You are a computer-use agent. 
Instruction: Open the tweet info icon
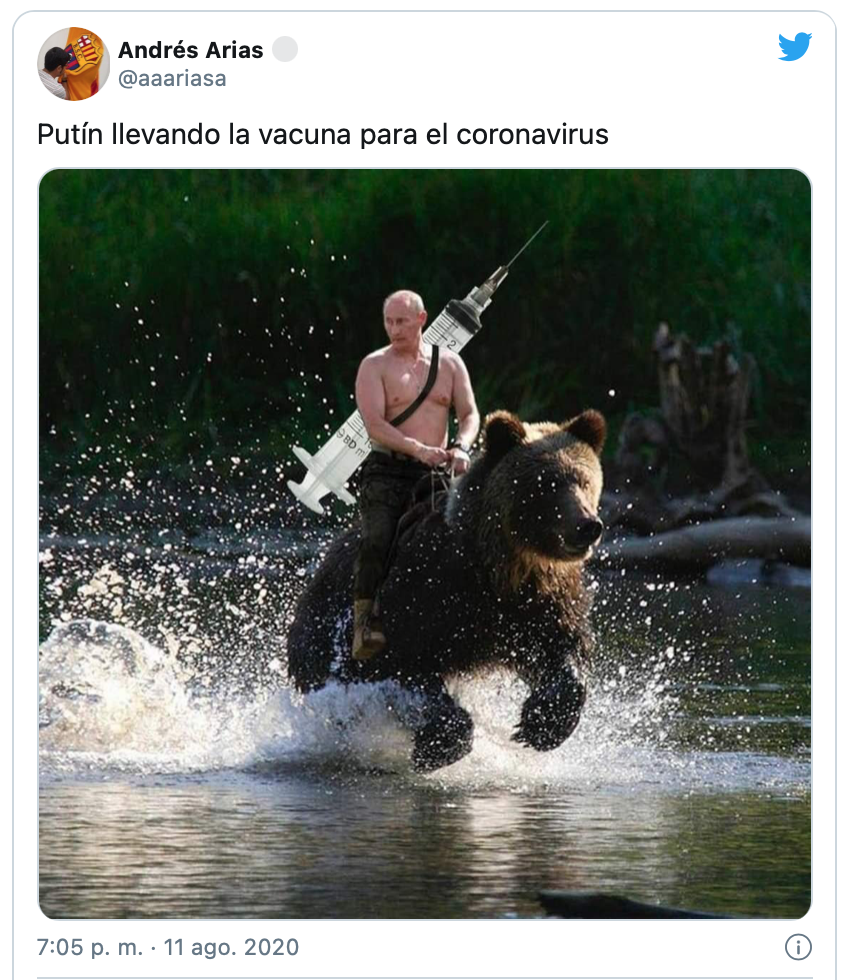pyautogui.click(x=798, y=947)
